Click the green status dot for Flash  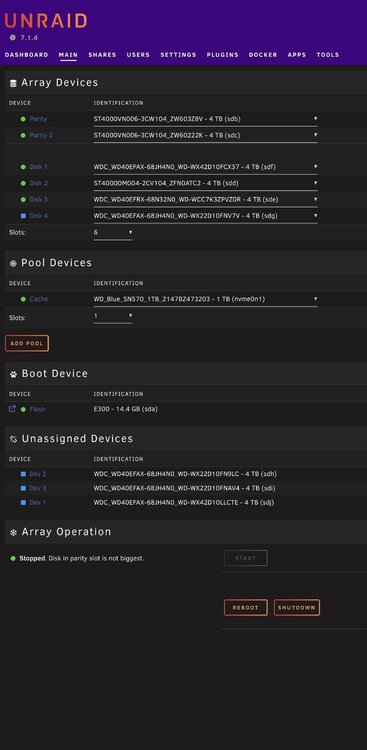coord(23,409)
